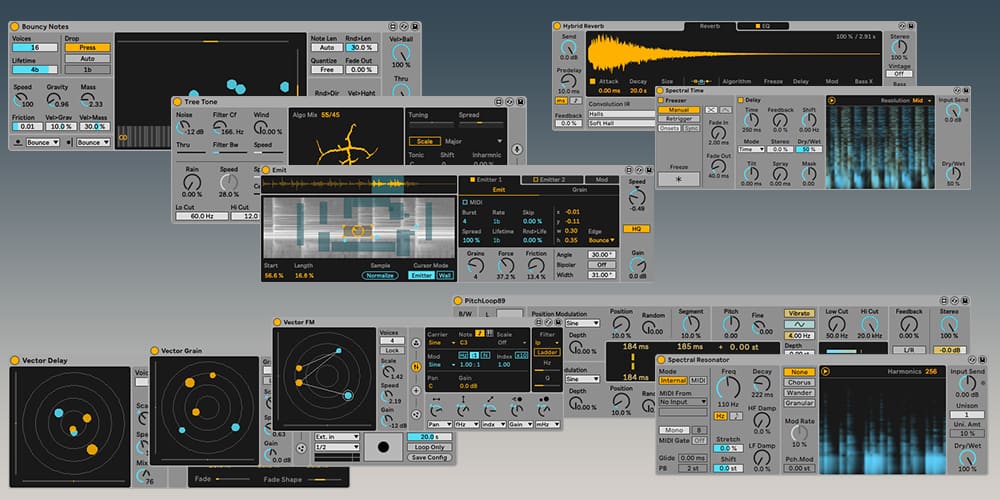1000x500 pixels.
Task: Open Ext. In dropdown in Vector Grain
Action: (337, 437)
